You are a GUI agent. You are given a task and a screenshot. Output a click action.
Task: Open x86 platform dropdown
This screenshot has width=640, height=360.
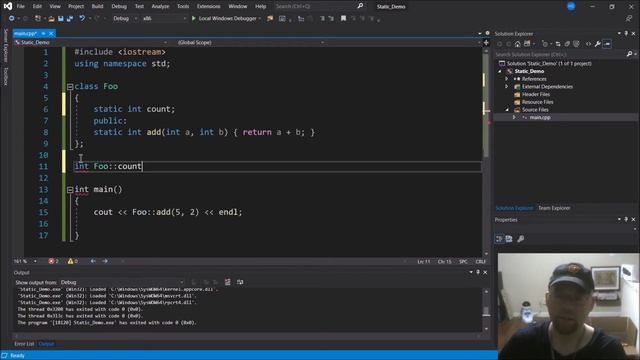click(x=164, y=18)
